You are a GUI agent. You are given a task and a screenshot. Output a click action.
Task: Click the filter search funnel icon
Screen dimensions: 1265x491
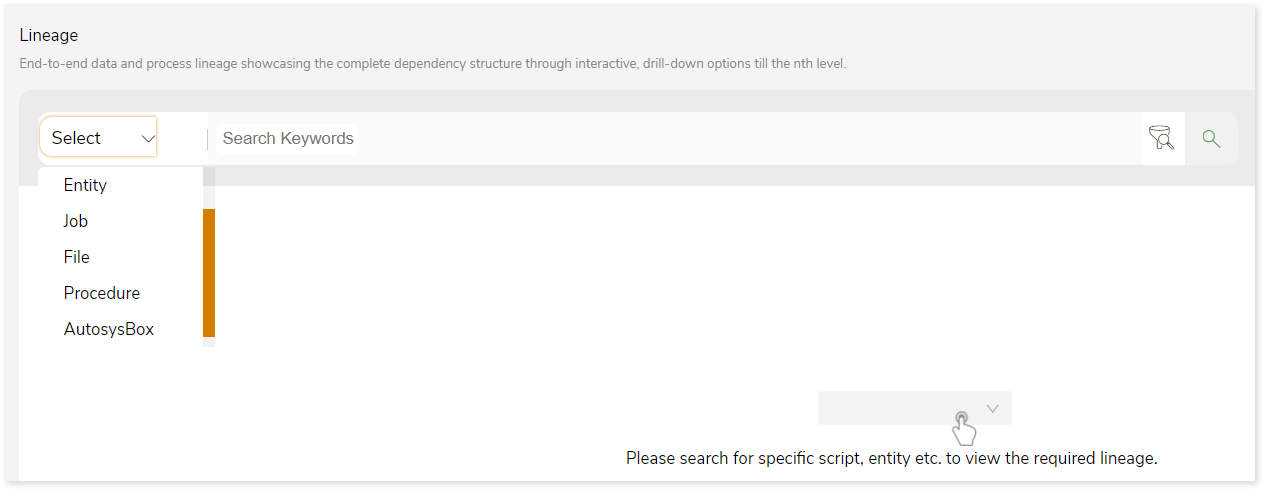[1161, 138]
